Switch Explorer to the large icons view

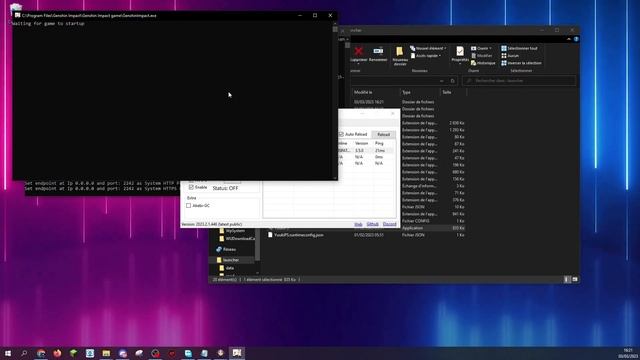point(575,280)
